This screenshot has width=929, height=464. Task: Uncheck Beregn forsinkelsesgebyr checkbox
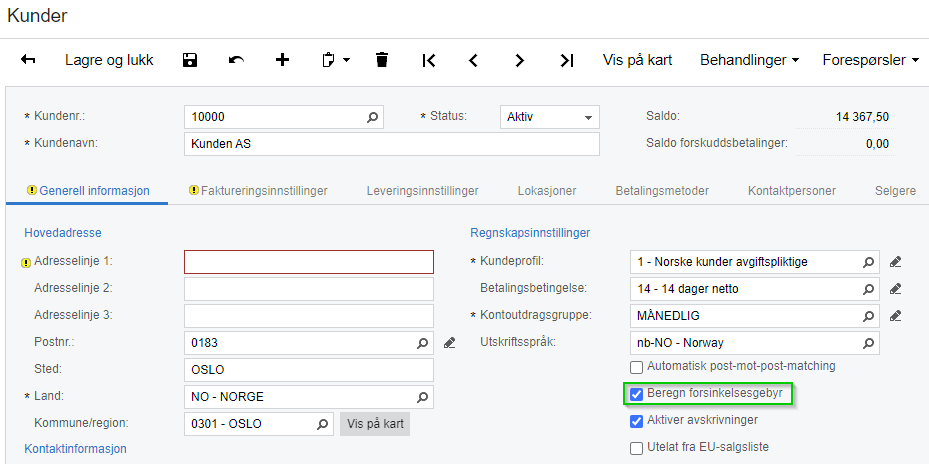coord(636,394)
